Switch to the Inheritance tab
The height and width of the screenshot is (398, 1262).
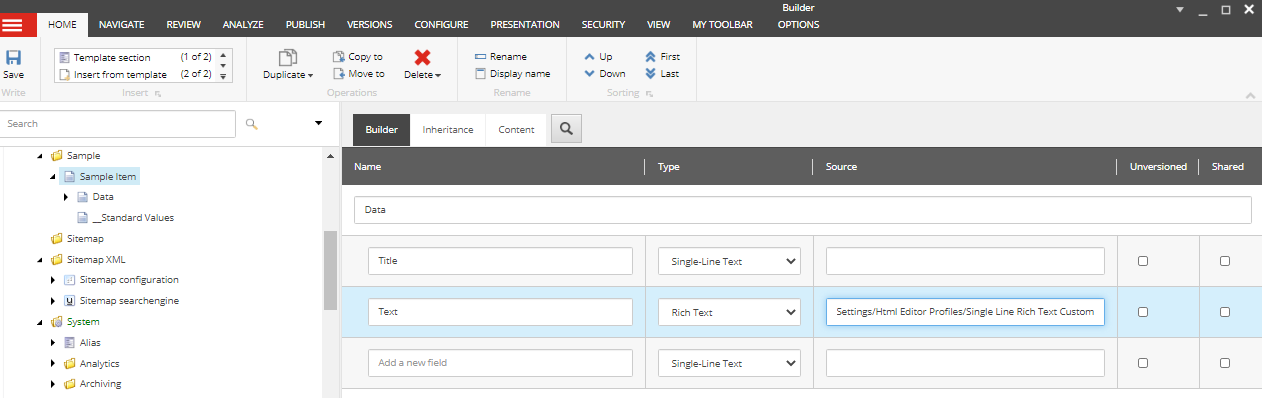tap(448, 130)
